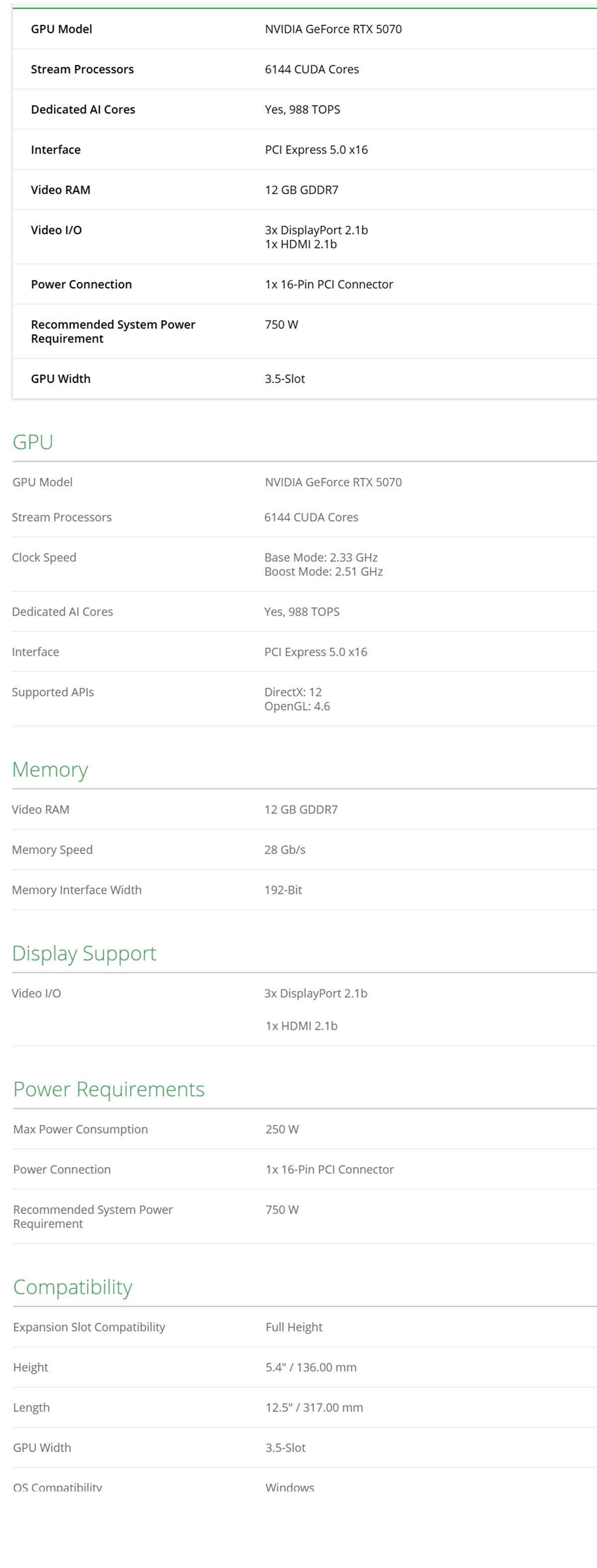Select '3.5-Slot' under Compatibility heading
597x1568 pixels.
click(x=286, y=1448)
